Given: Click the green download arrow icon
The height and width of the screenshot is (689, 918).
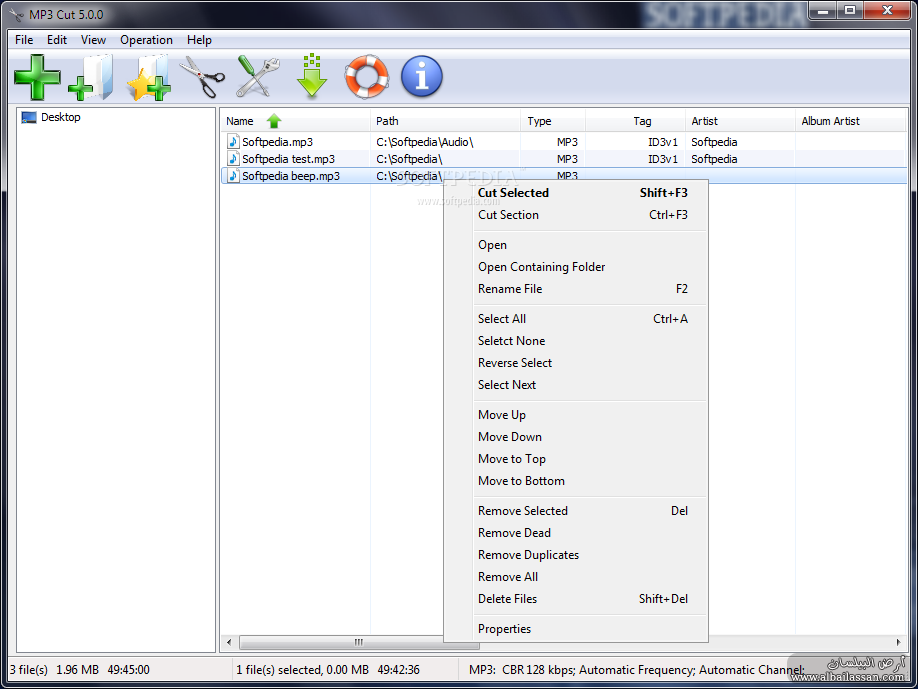Looking at the screenshot, I should (x=312, y=77).
